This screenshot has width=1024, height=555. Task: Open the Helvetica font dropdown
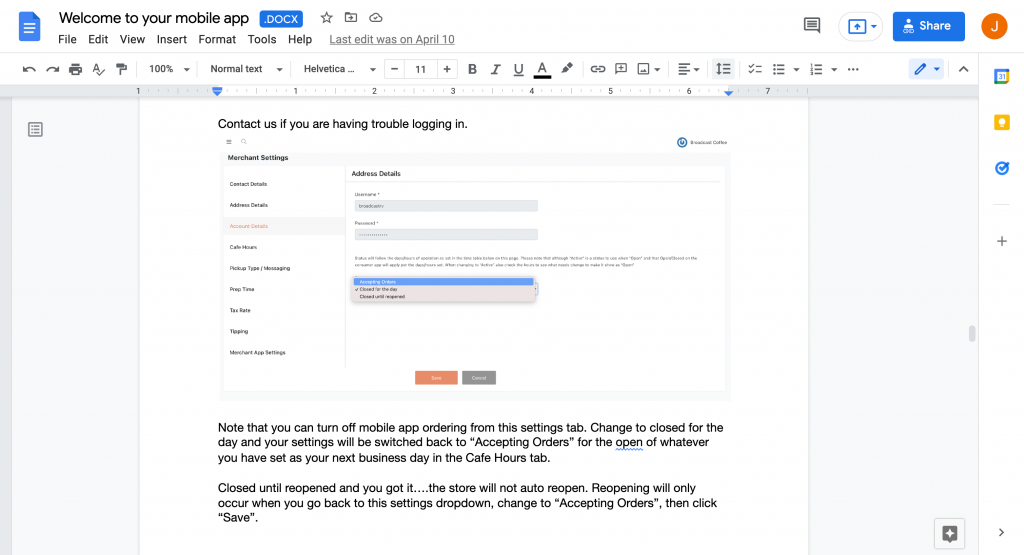[339, 69]
